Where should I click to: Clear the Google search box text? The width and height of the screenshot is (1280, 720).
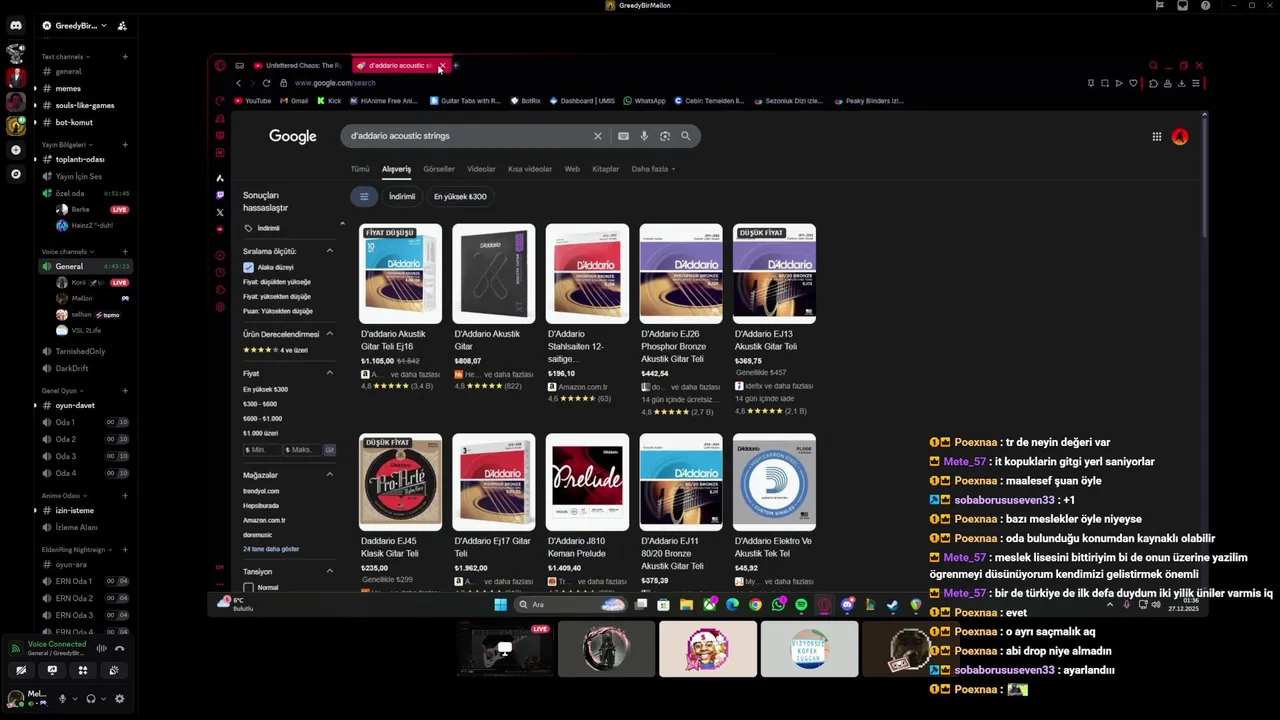[x=598, y=136]
